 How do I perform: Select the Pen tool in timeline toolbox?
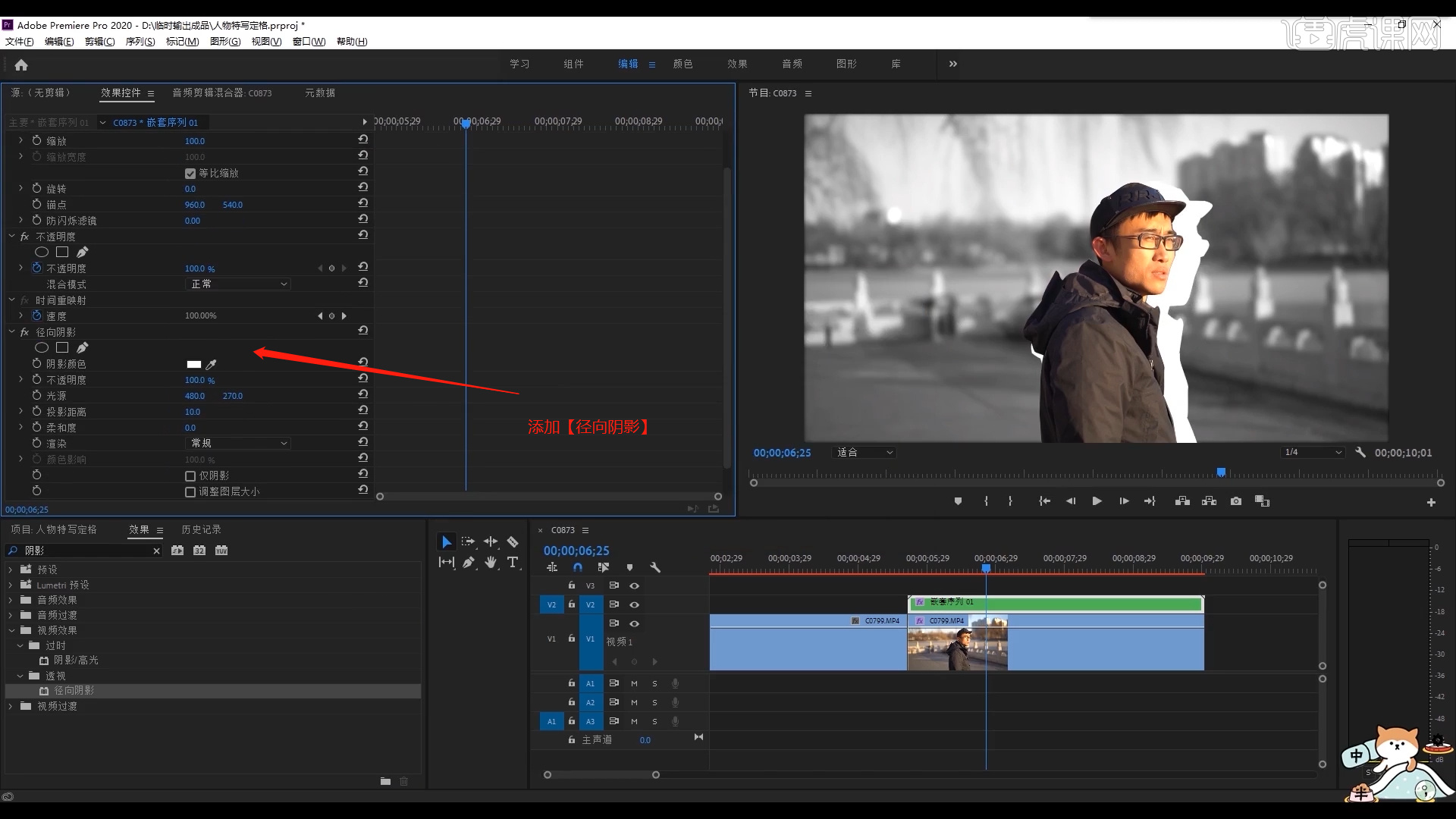pyautogui.click(x=469, y=562)
